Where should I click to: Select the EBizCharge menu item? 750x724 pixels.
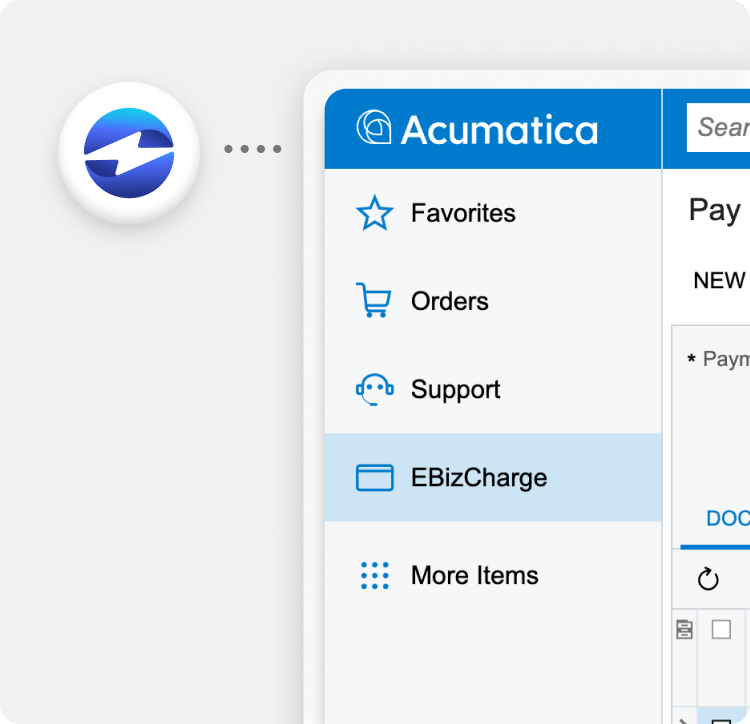tap(493, 477)
